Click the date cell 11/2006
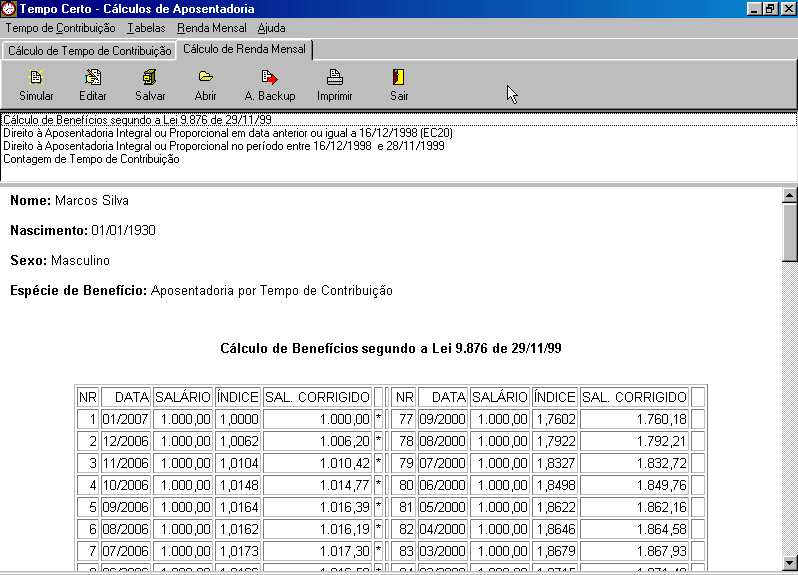This screenshot has width=798, height=575. coord(126,464)
